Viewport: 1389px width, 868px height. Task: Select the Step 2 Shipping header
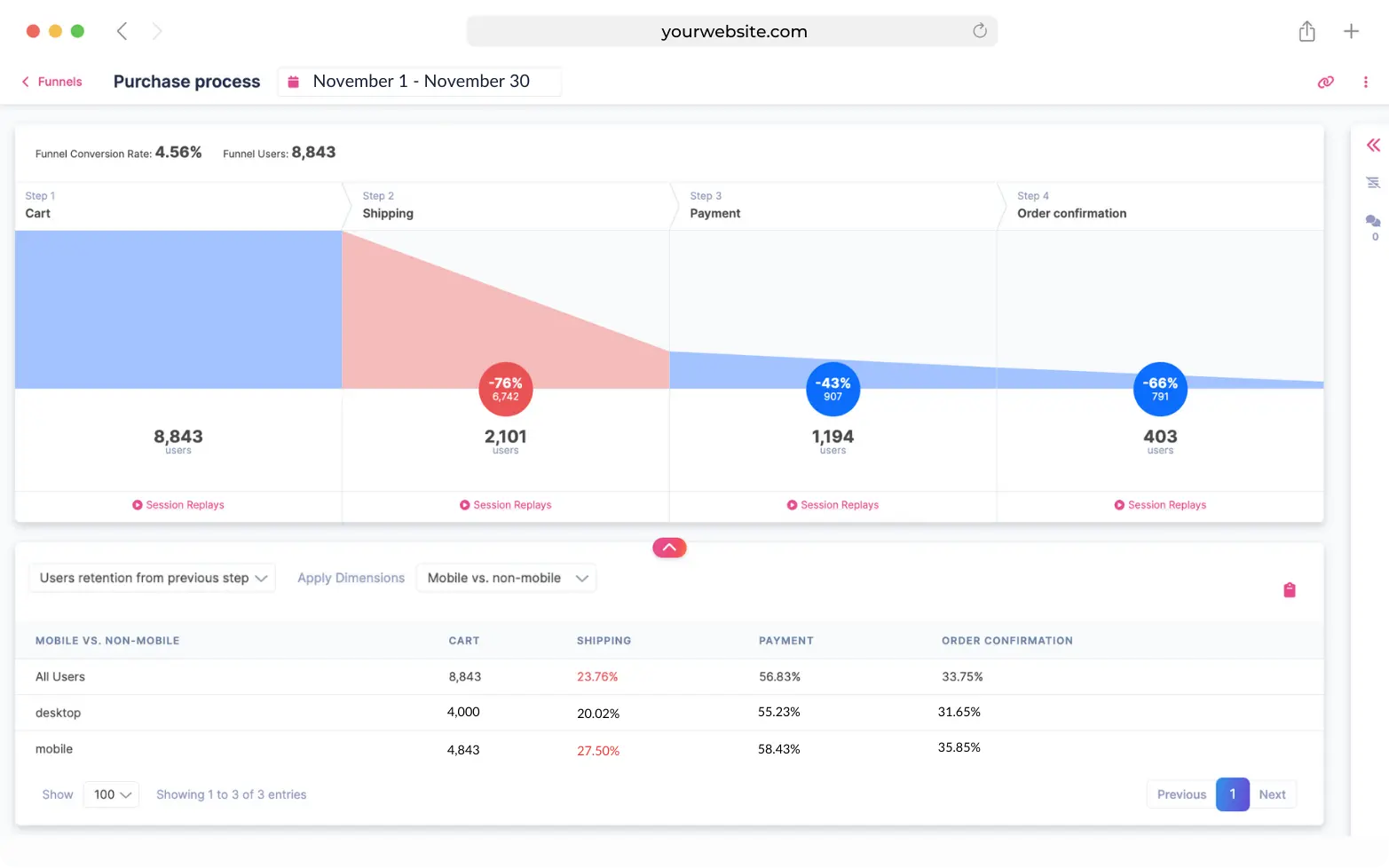click(x=506, y=206)
